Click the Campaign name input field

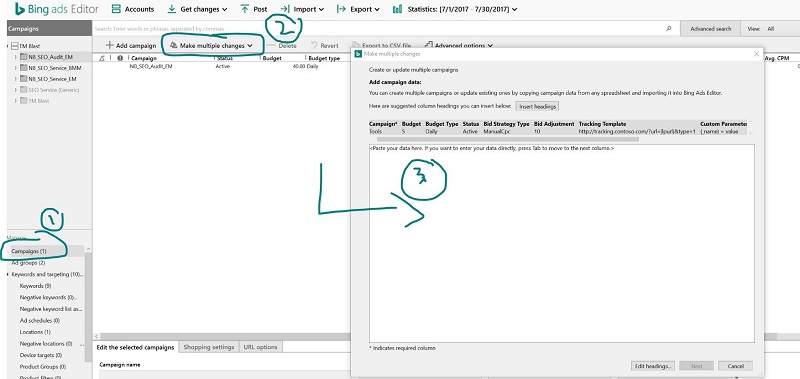point(224,375)
